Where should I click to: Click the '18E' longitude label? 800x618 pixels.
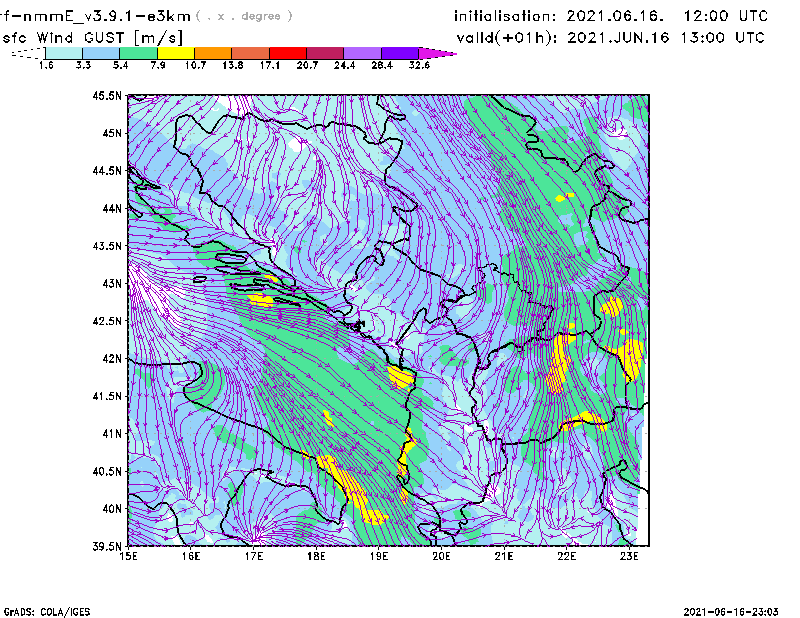pos(316,556)
